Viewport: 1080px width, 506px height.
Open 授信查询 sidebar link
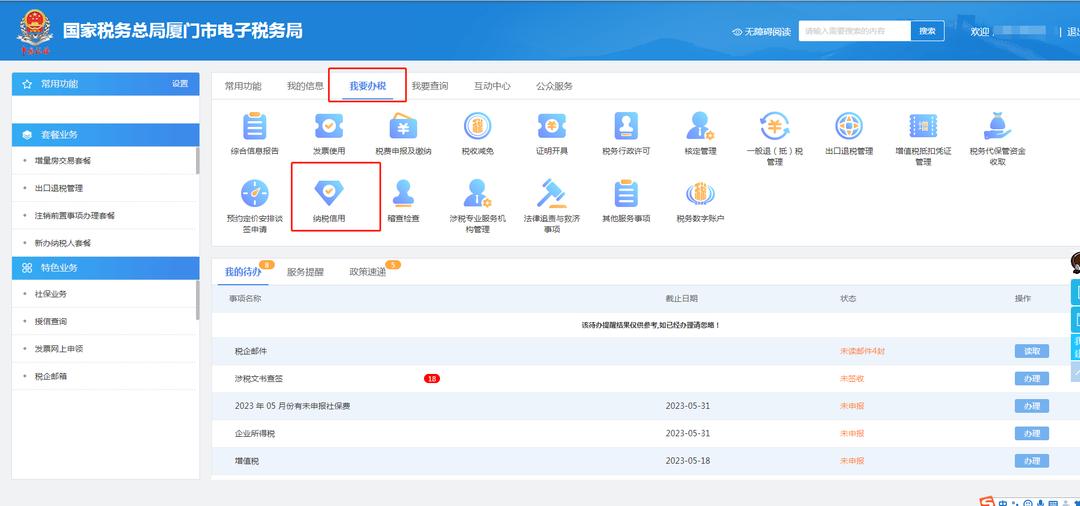[50, 321]
